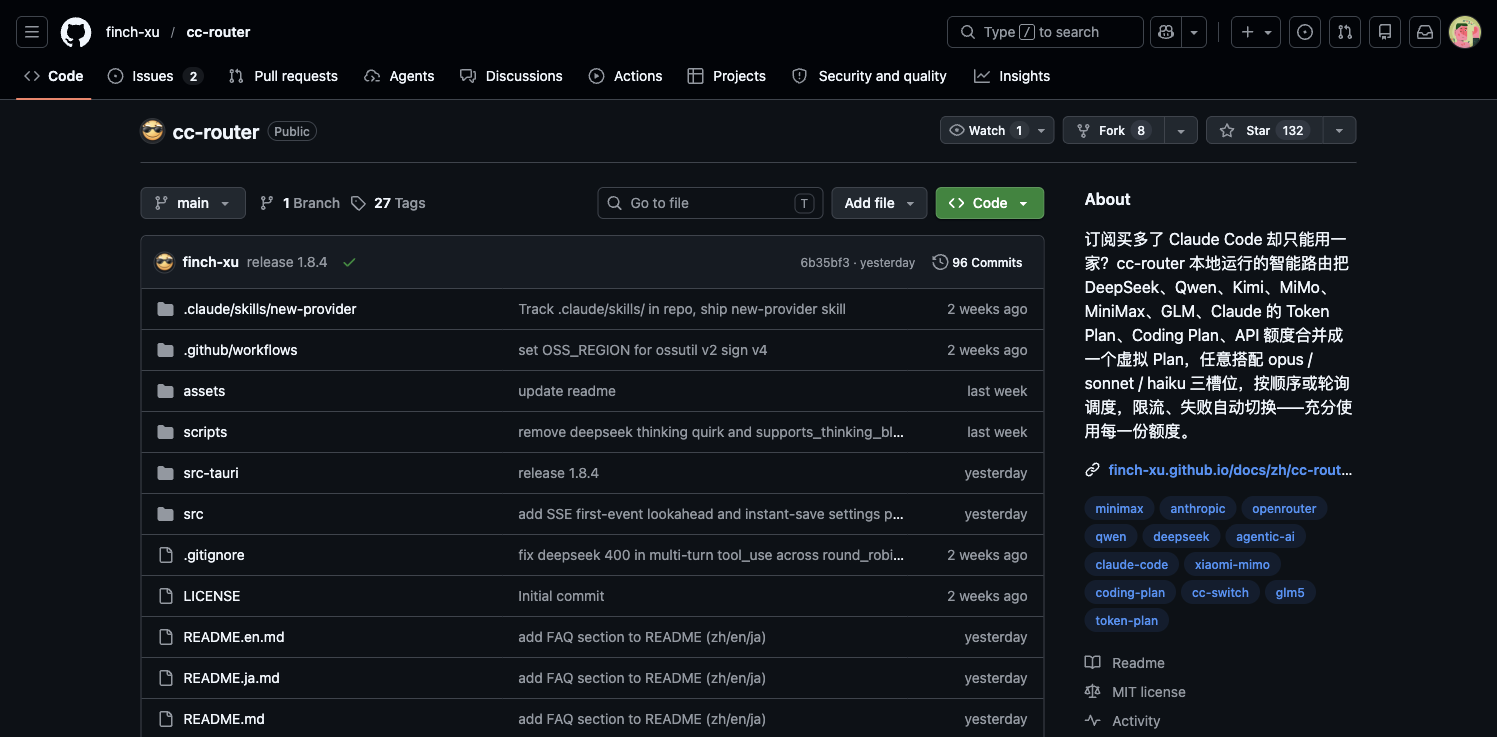Click the global search box
This screenshot has height=737, width=1497.
click(x=1045, y=32)
